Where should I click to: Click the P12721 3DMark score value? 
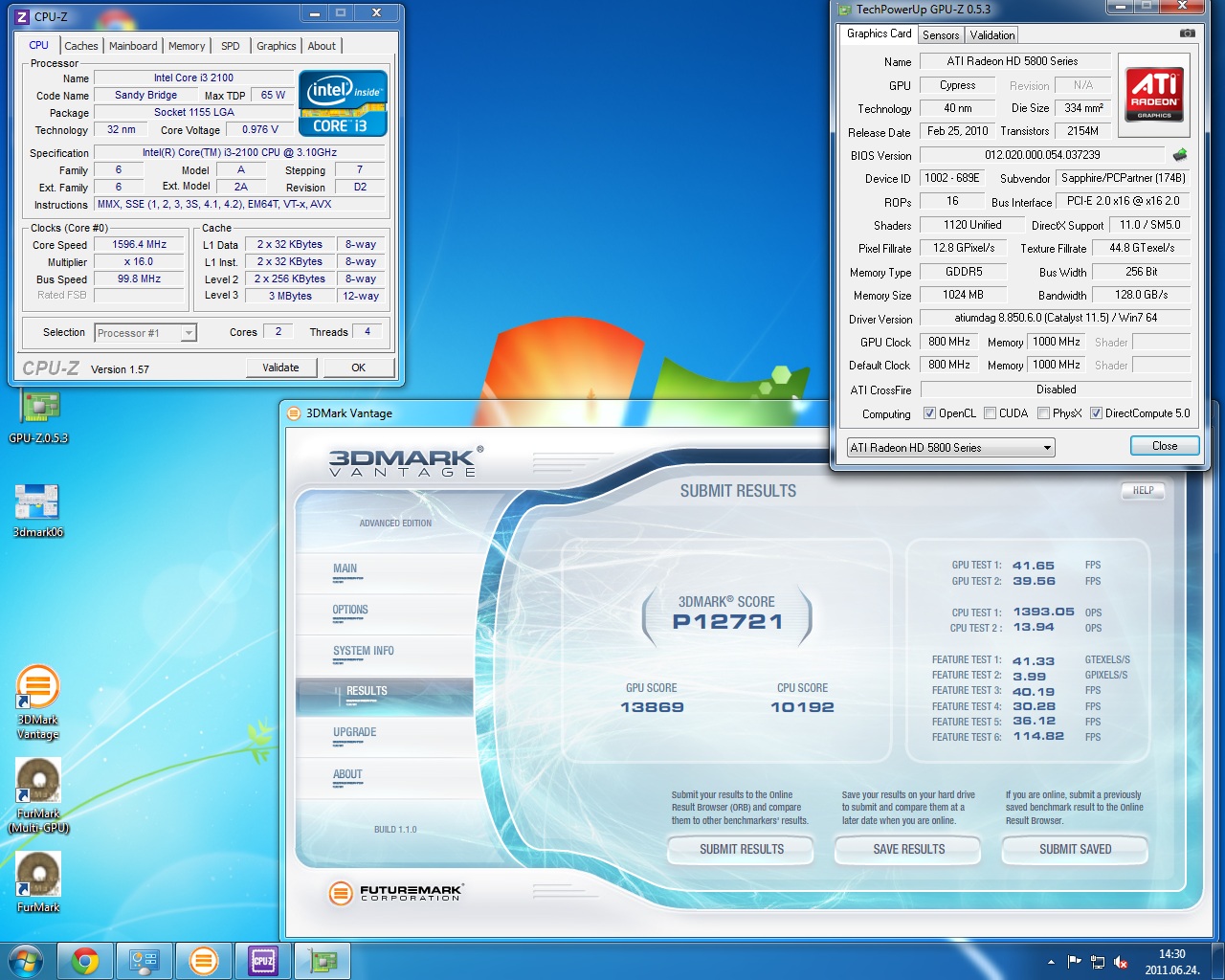coord(727,622)
